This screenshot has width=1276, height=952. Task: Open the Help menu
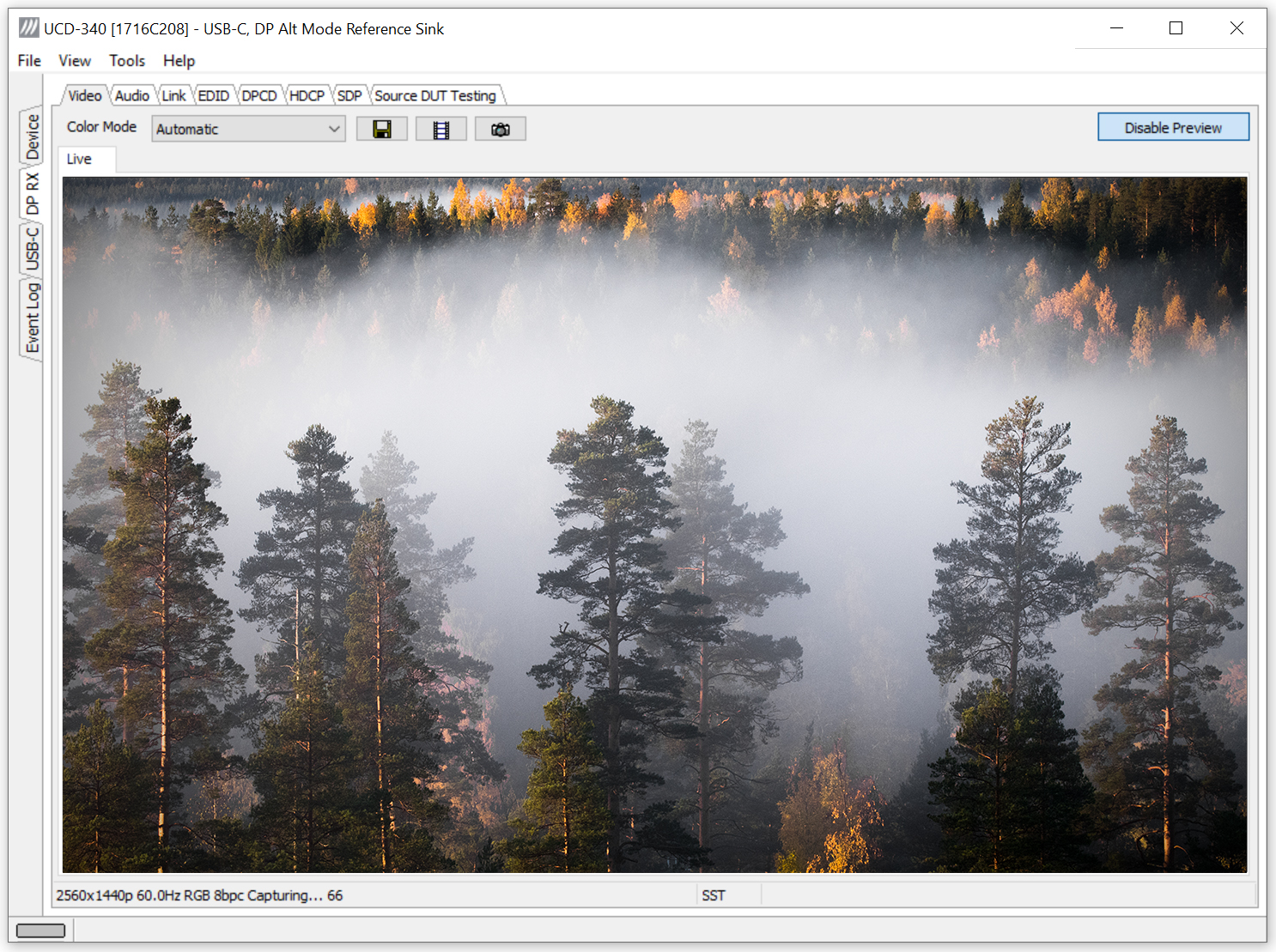179,61
